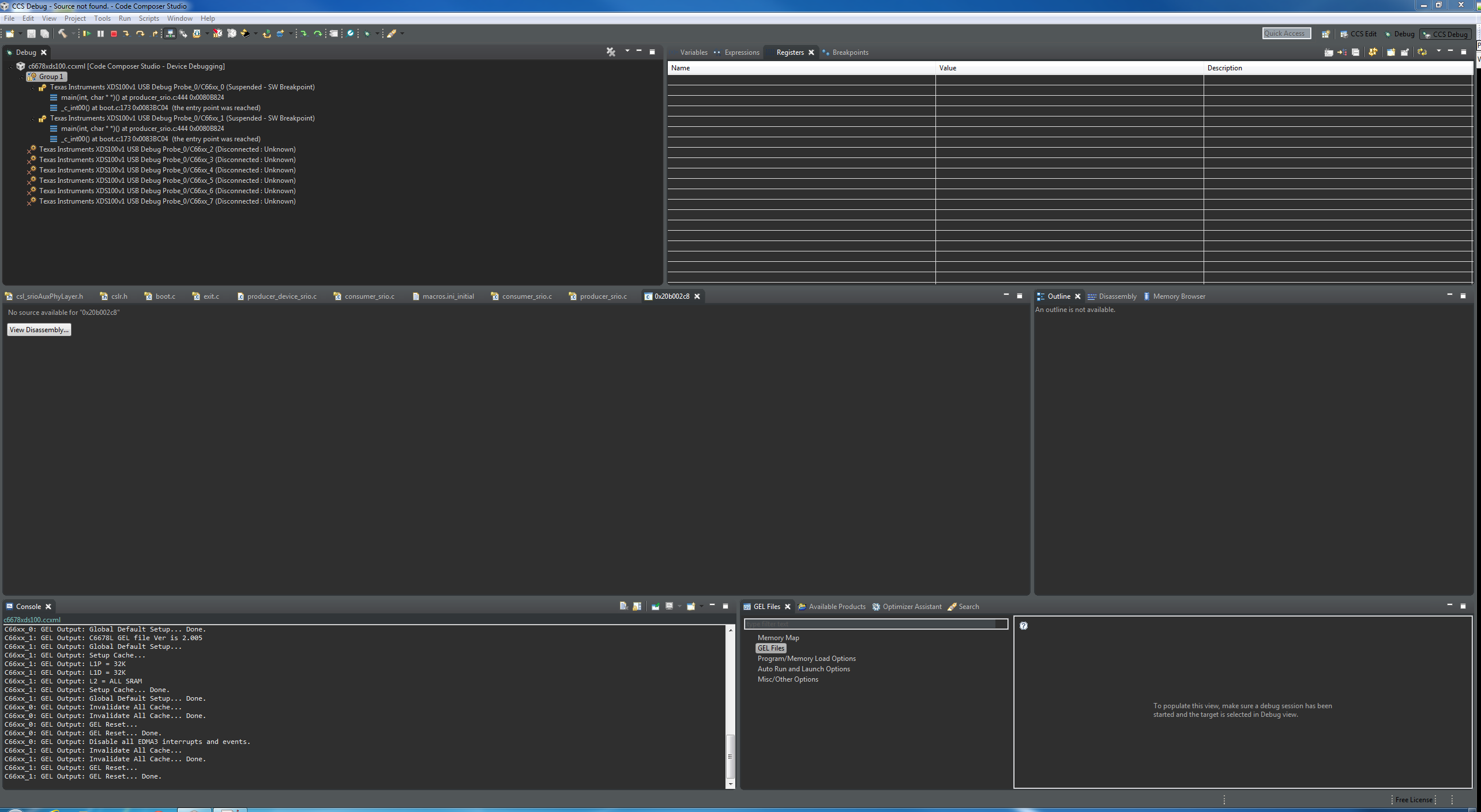Click the View Disassembly button

coord(39,330)
